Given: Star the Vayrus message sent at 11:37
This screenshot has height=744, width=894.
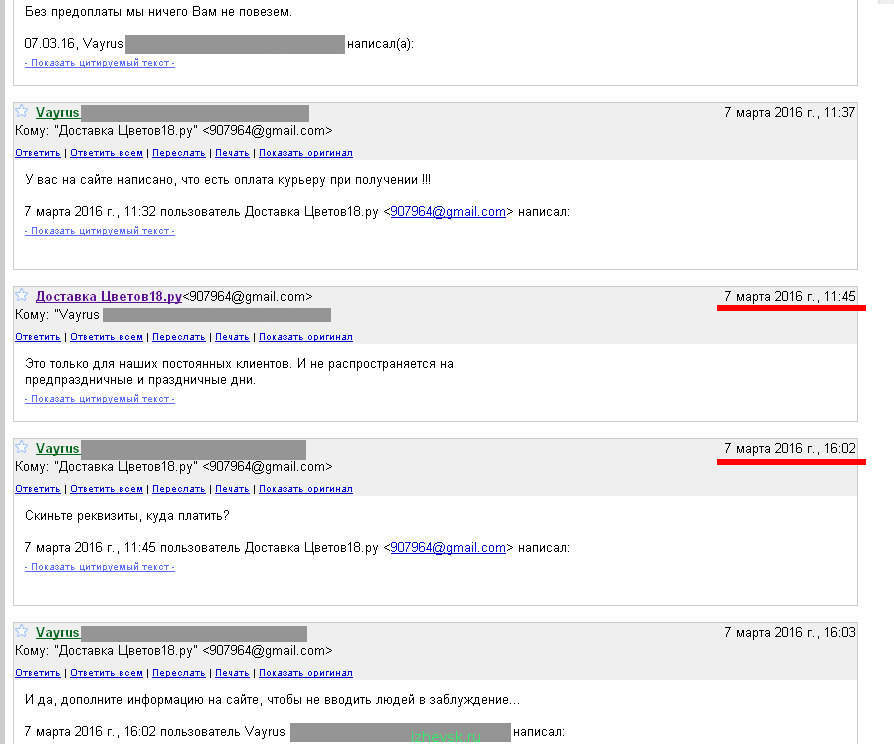Looking at the screenshot, I should point(22,111).
